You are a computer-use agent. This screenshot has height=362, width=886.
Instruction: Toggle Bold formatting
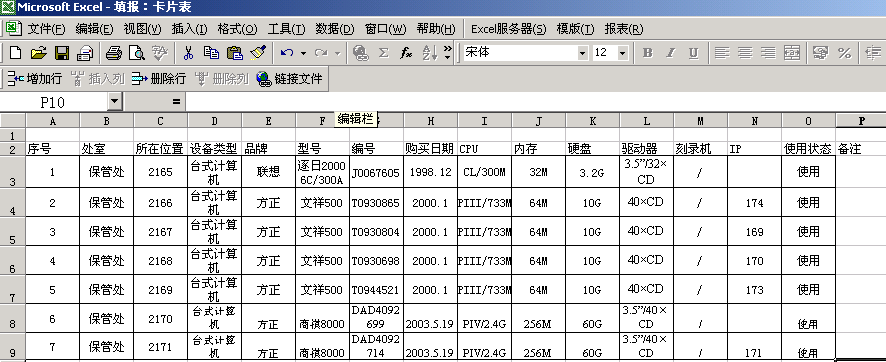(648, 53)
